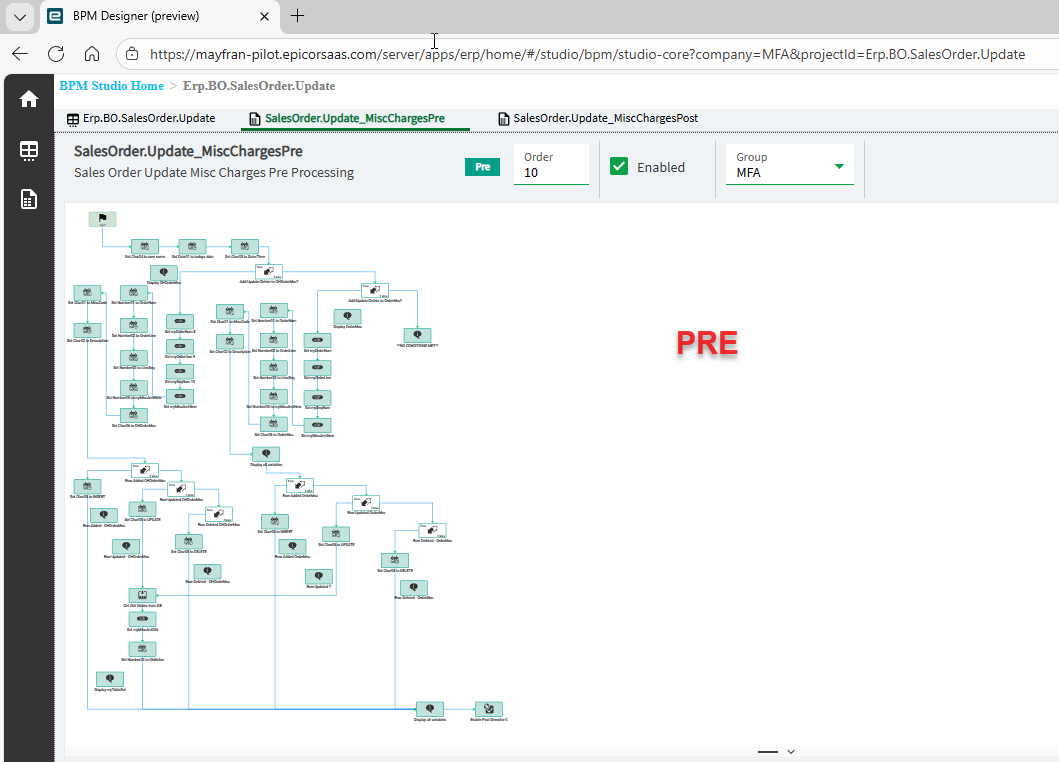Select the 'Row Deleted OHOrderMsc' condition node
This screenshot has height=762, width=1059.
(219, 514)
